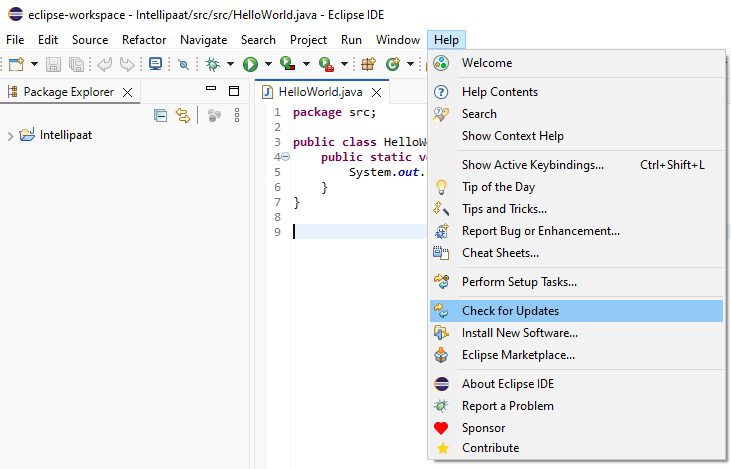Image resolution: width=731 pixels, height=469 pixels.
Task: Click the Eclipse logo in title bar
Action: 15,14
